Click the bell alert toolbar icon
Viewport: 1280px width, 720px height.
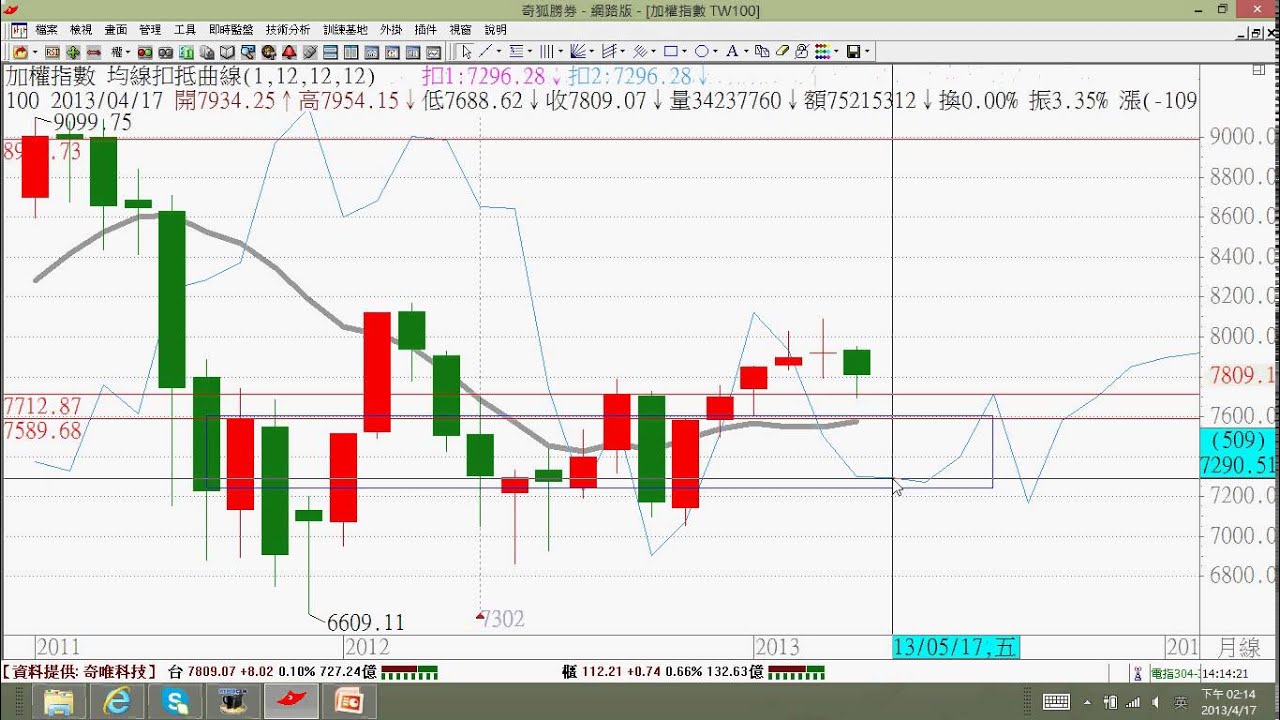click(x=289, y=52)
